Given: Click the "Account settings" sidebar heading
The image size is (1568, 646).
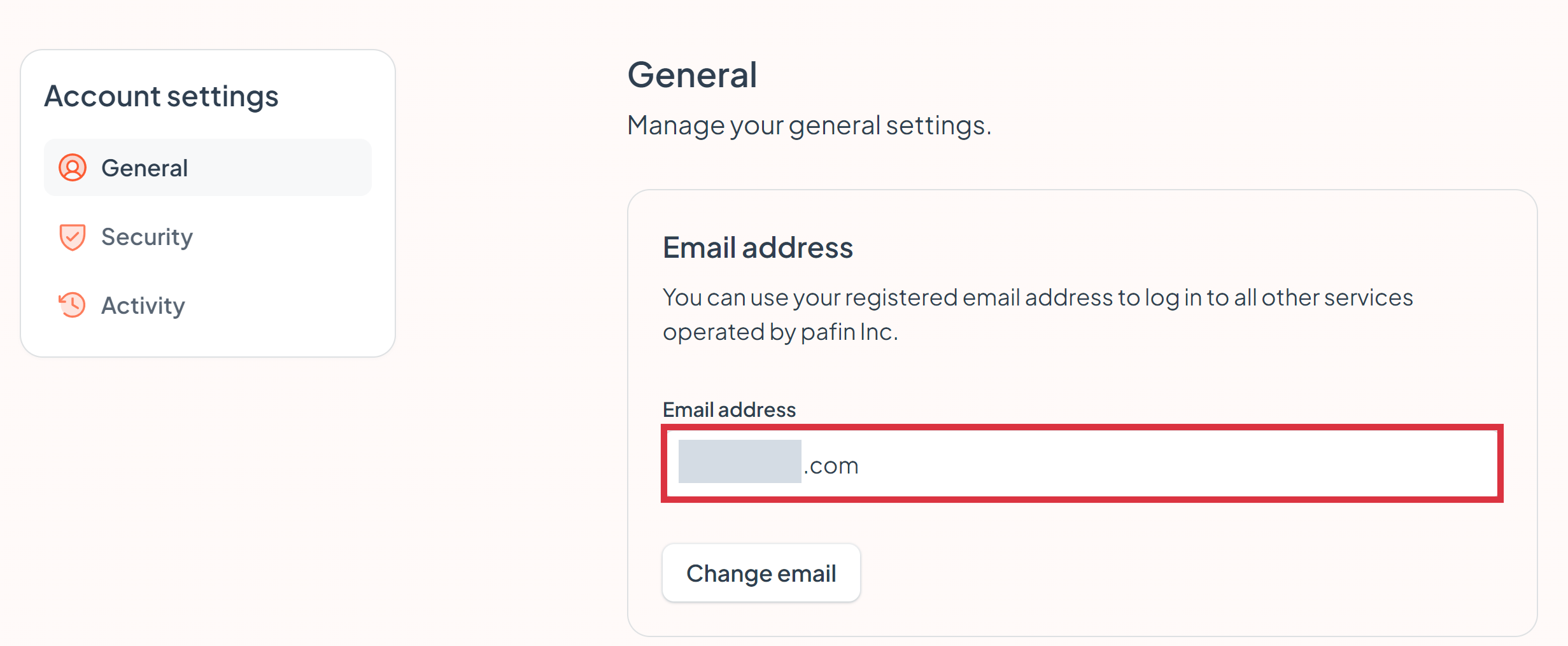Looking at the screenshot, I should [161, 97].
